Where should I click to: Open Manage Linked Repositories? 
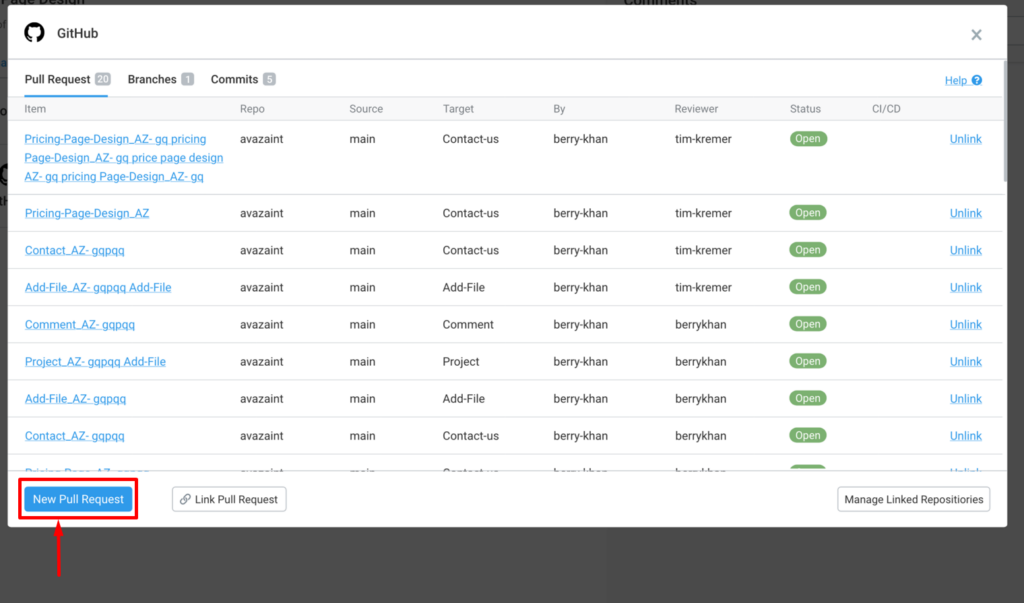pos(914,499)
